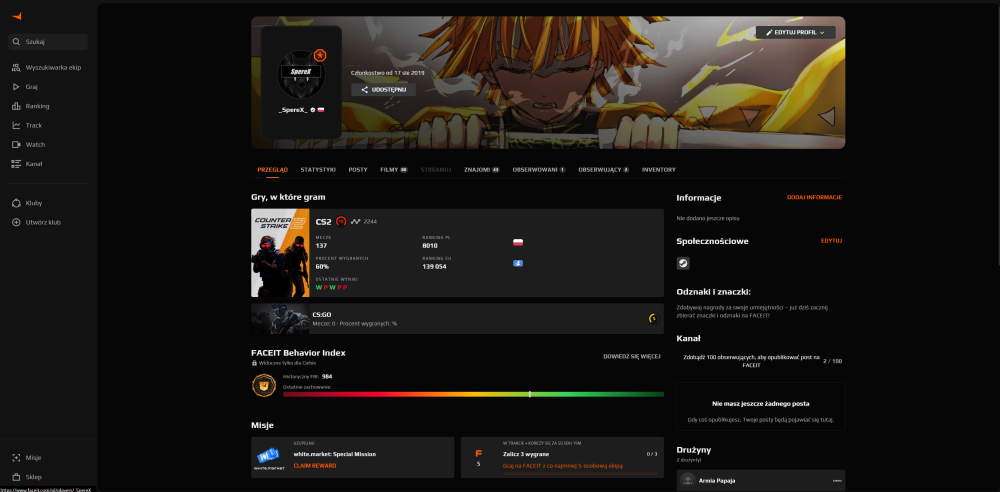Open the Znajomi tab
1000x492 pixels.
coord(482,170)
